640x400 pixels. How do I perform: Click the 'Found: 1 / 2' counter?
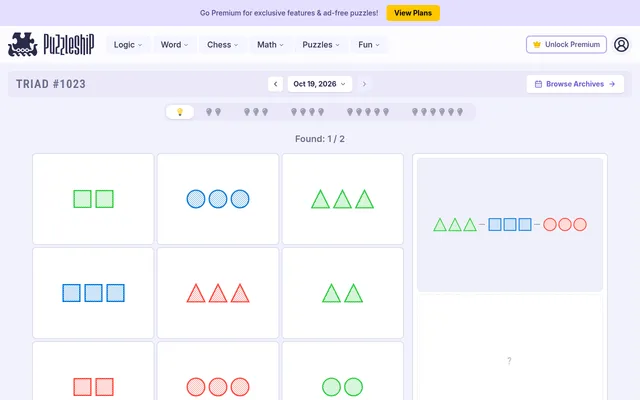pos(320,139)
